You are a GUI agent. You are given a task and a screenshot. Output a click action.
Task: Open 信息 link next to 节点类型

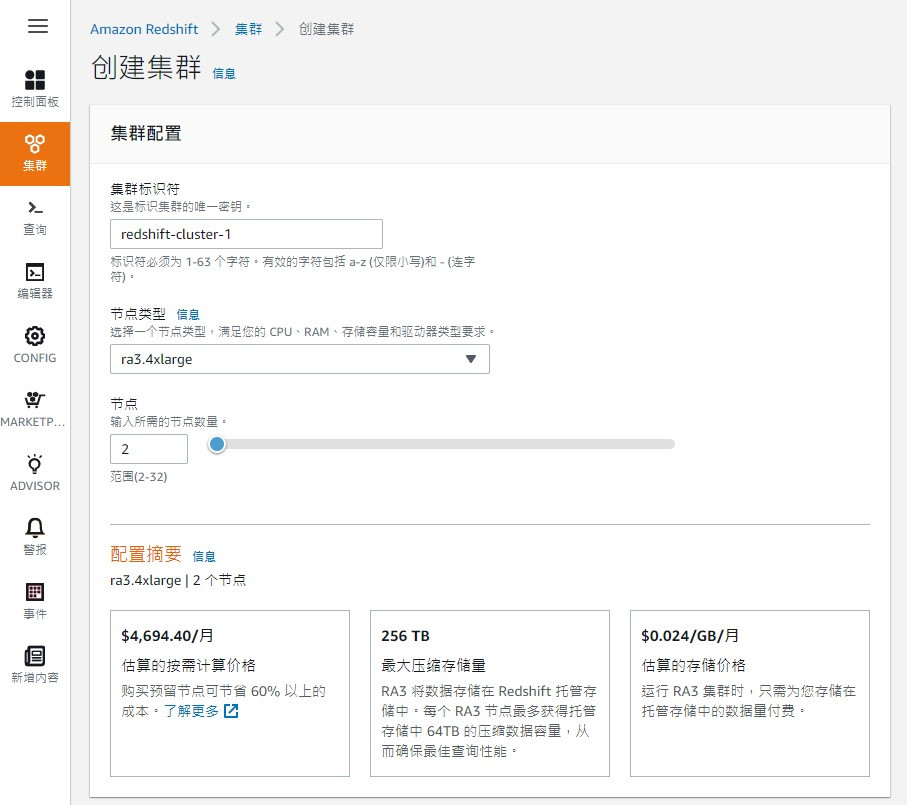click(x=187, y=315)
